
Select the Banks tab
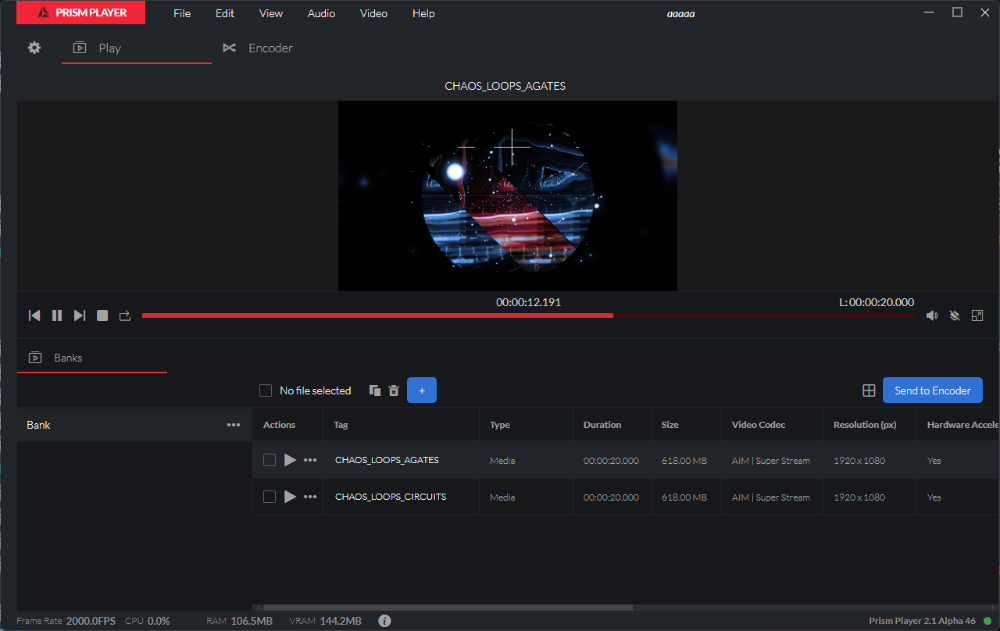pos(92,358)
